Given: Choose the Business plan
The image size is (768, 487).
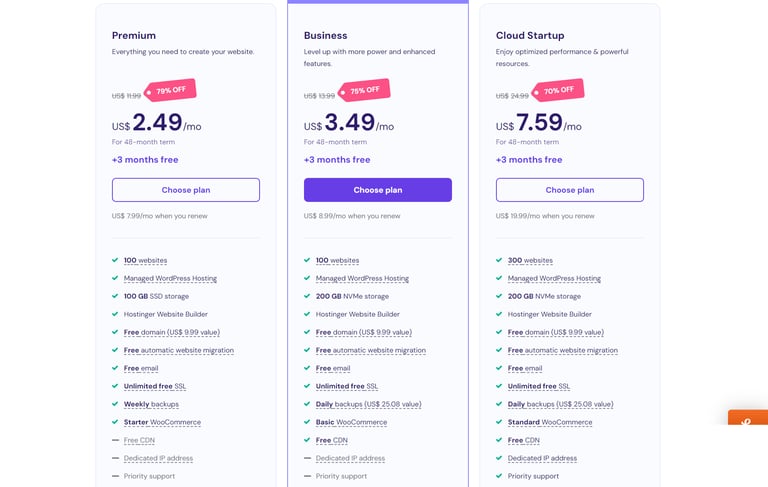Looking at the screenshot, I should [377, 190].
